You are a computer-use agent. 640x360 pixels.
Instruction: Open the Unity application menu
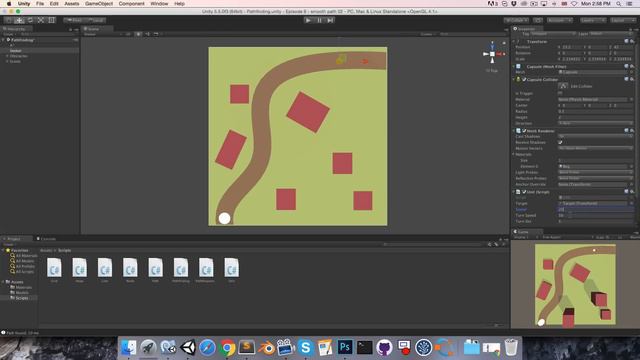(24, 4)
